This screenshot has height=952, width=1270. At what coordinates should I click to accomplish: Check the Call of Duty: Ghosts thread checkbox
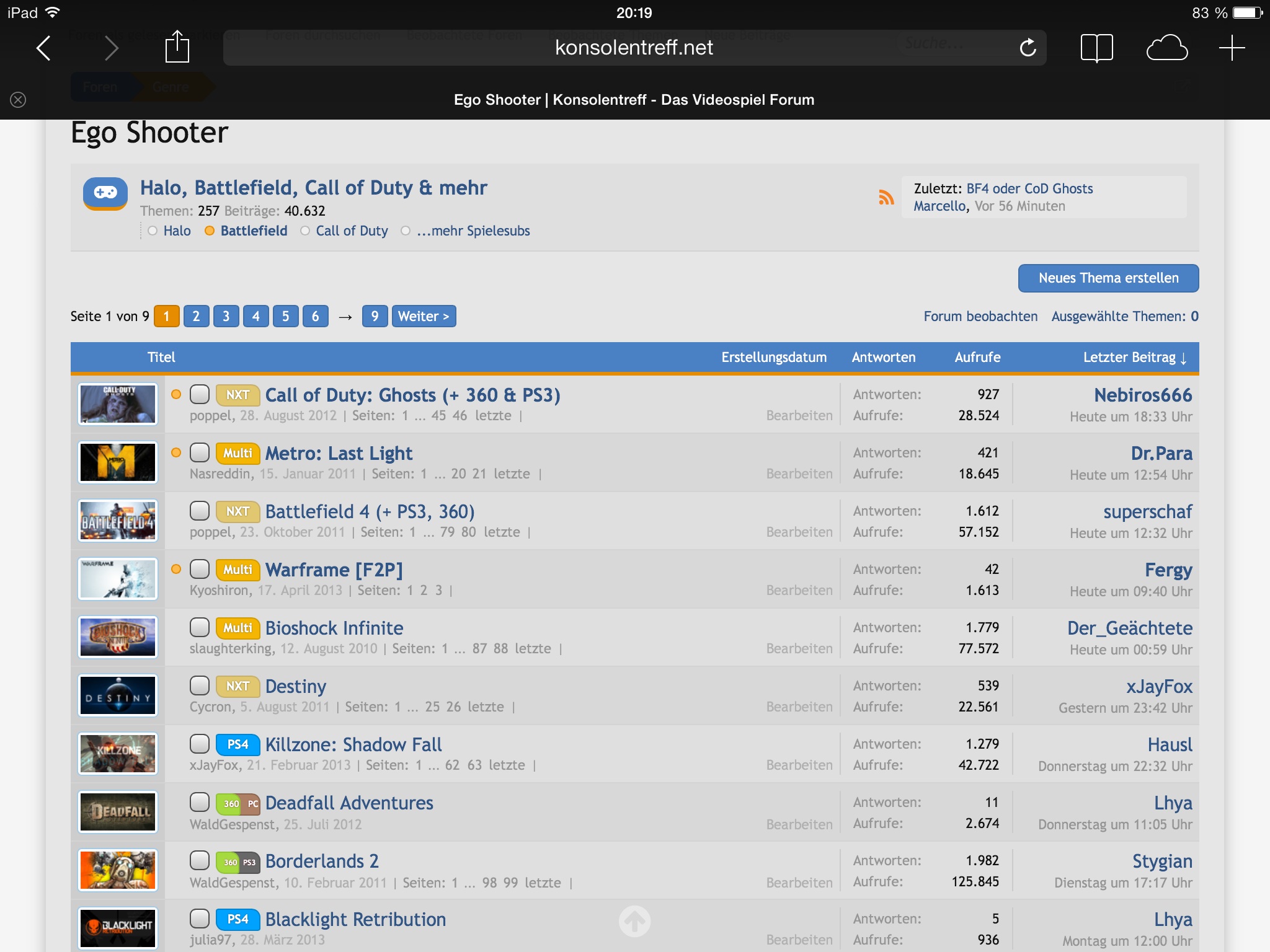200,394
